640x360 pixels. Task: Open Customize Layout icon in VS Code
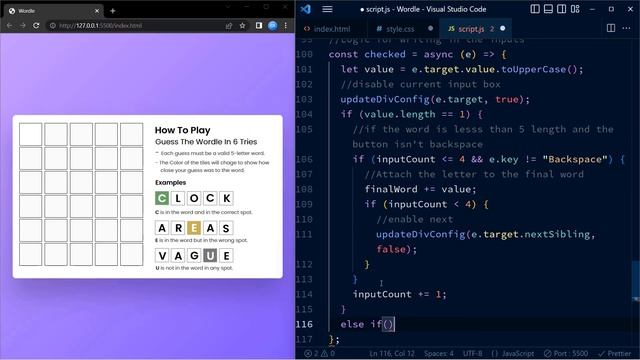575,9
